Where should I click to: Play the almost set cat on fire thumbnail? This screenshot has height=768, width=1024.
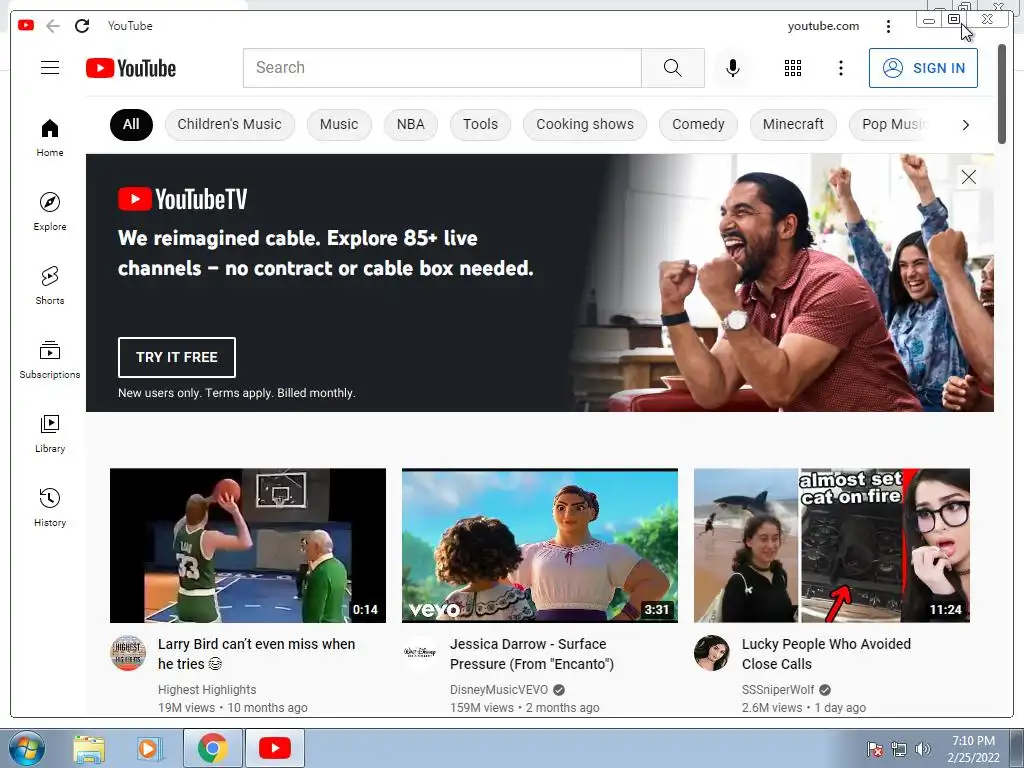click(x=831, y=545)
